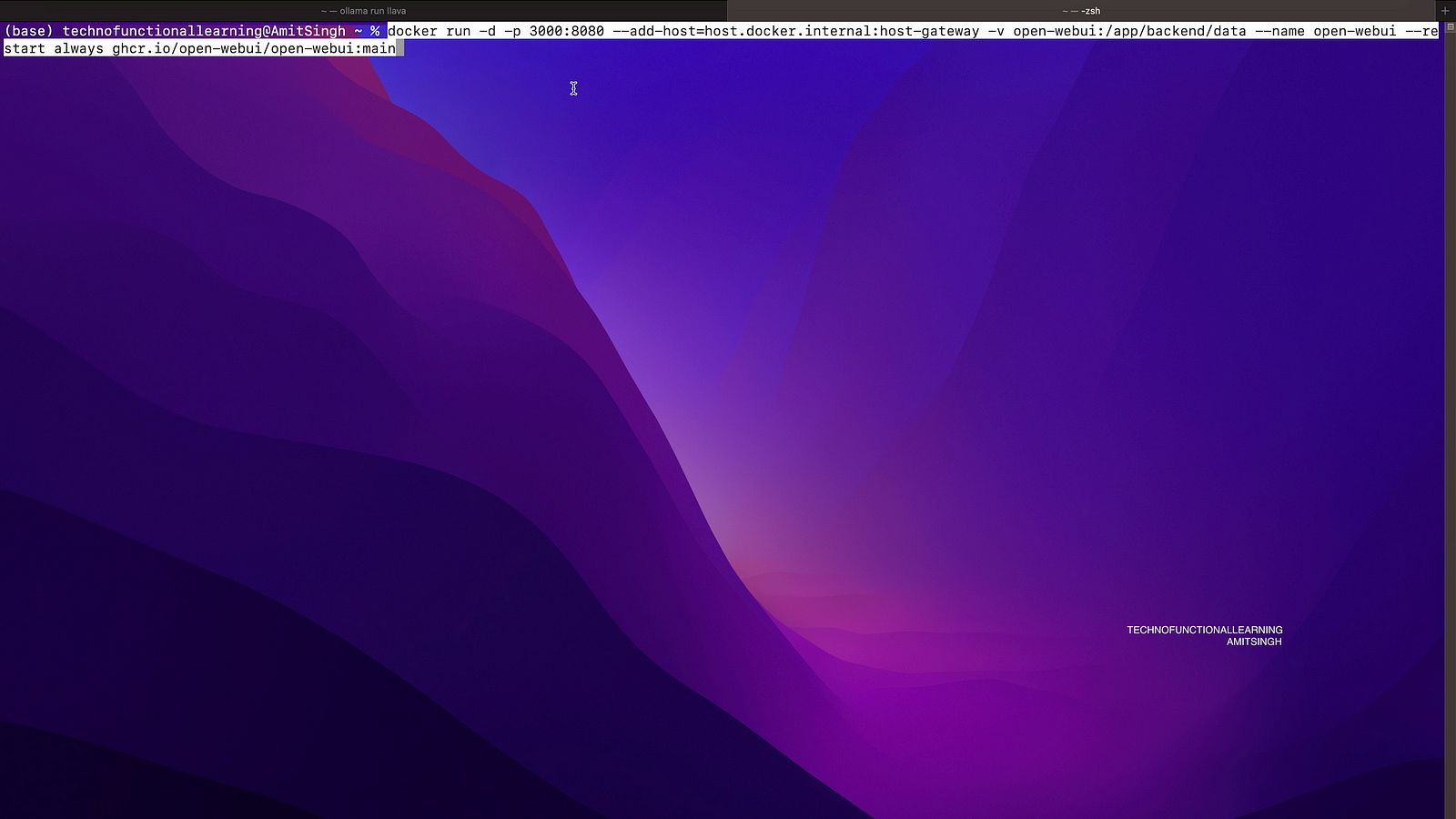The image size is (1456, 819).
Task: Click the '-v' volume flag
Action: (x=996, y=31)
